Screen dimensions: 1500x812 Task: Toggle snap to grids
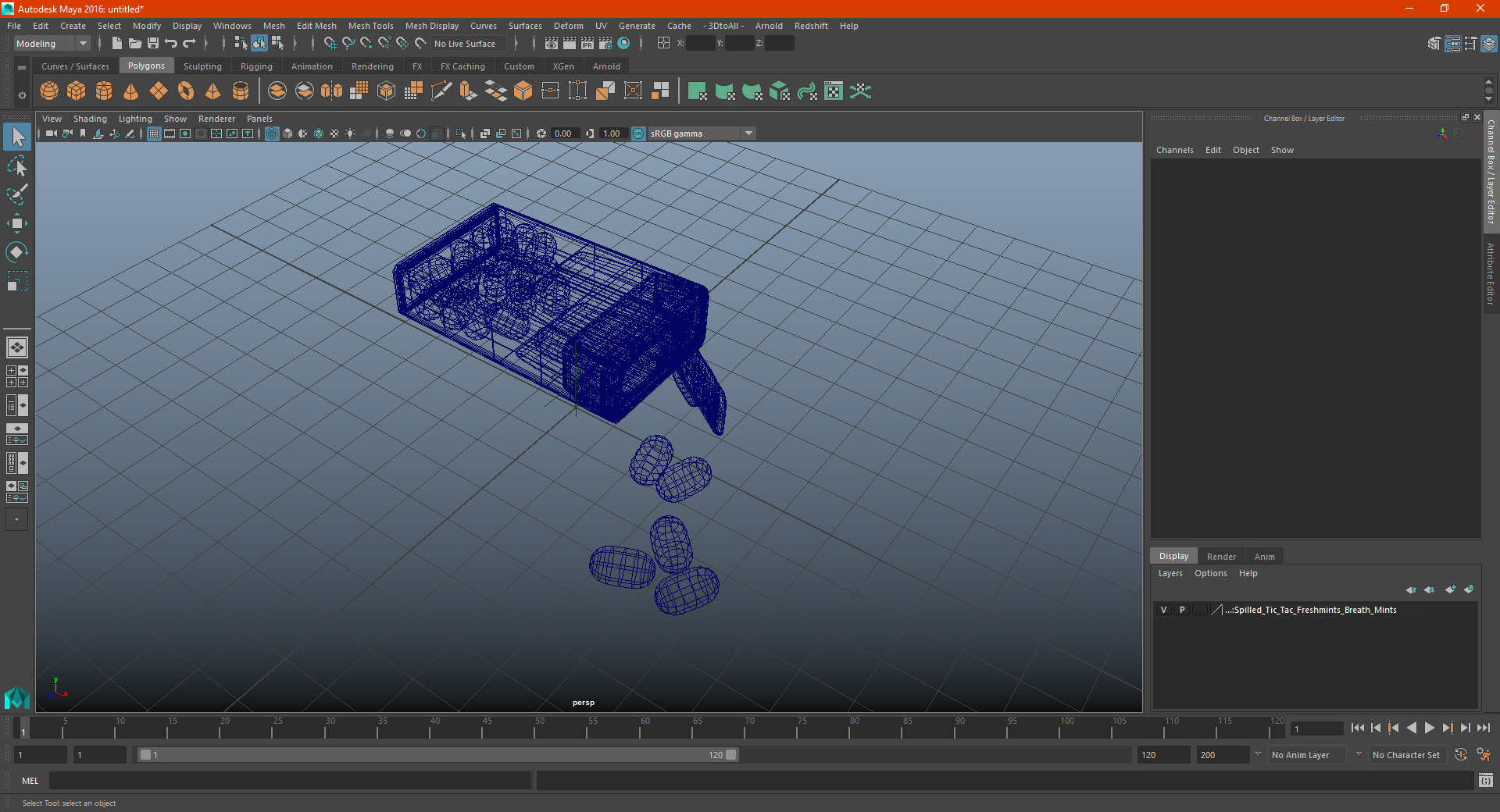pyautogui.click(x=330, y=44)
